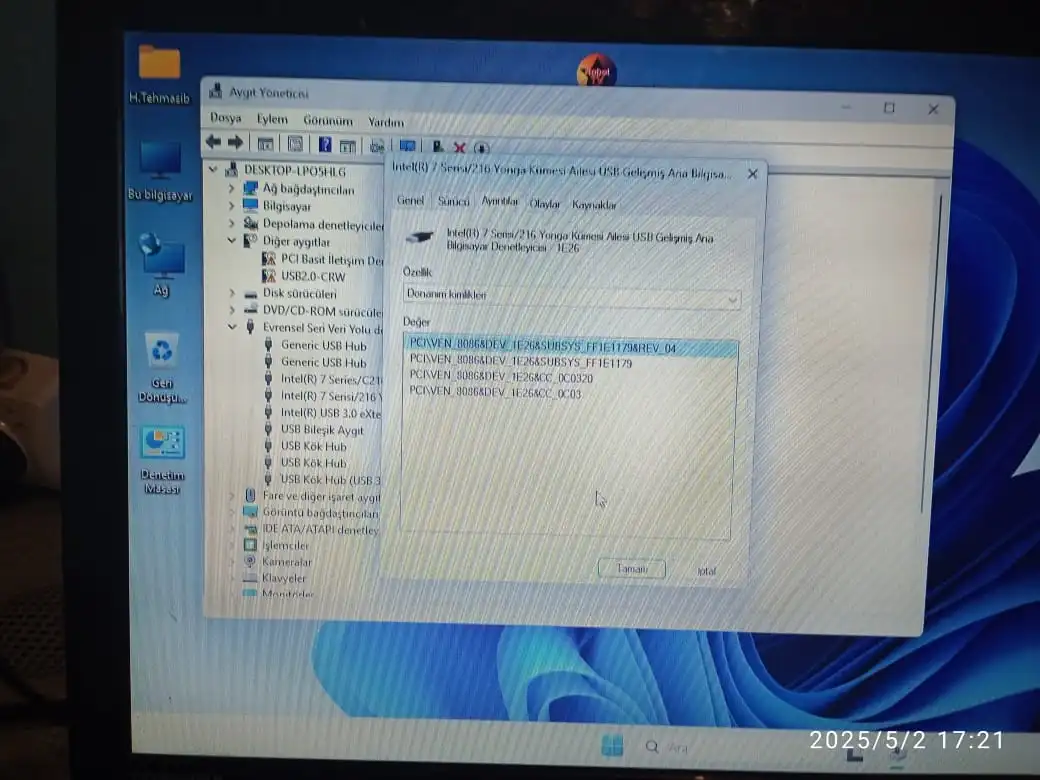Select Intel(R) 7 Serisi/216 USB device in tree
The width and height of the screenshot is (1040, 780).
(331, 396)
